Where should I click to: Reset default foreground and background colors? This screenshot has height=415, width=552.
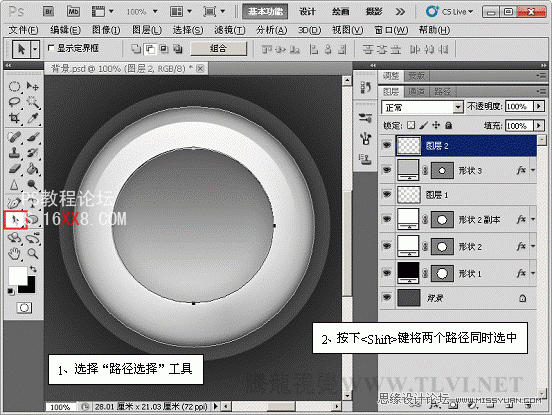click(11, 292)
